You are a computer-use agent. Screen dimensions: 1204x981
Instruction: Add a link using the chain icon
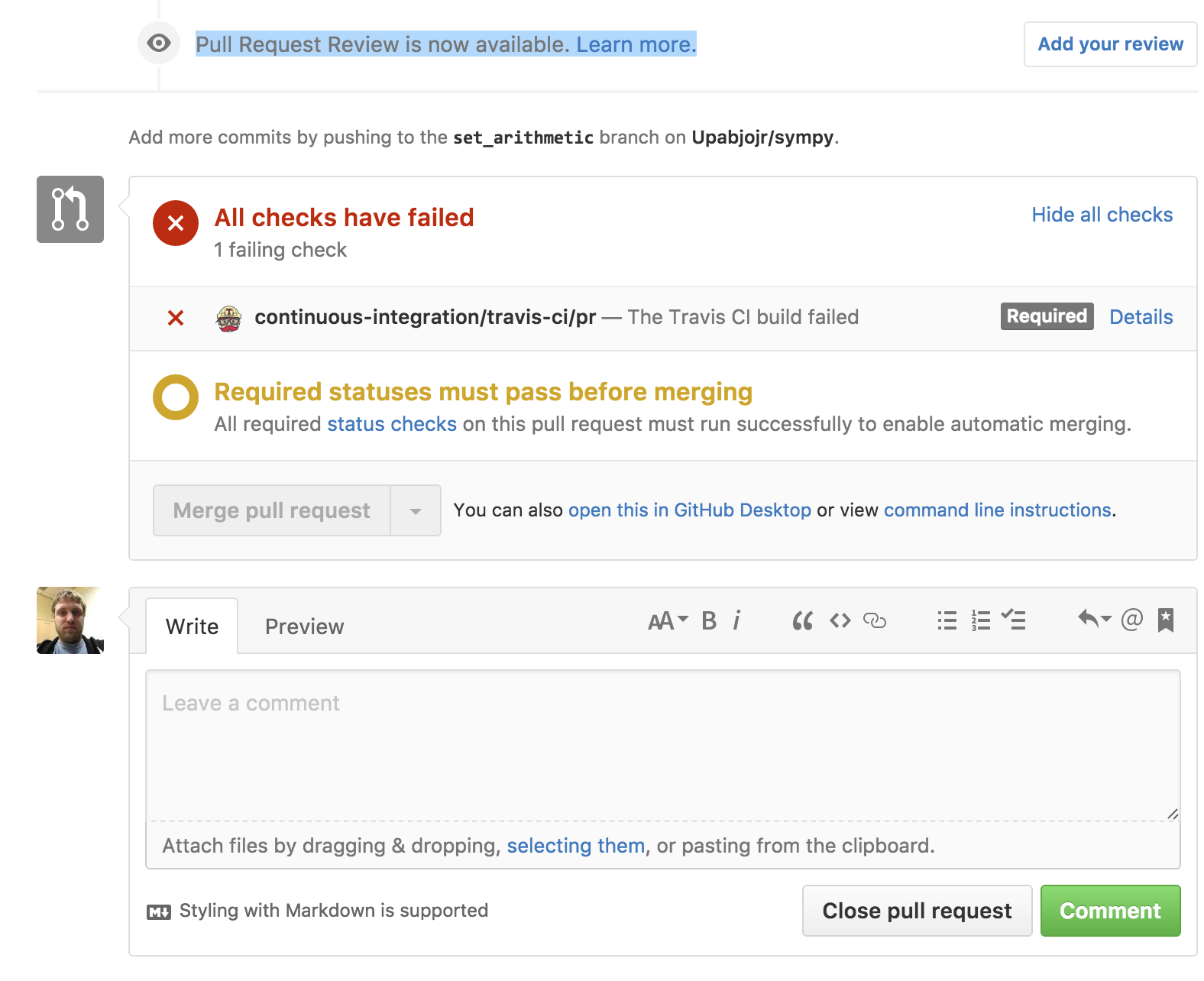tap(875, 620)
